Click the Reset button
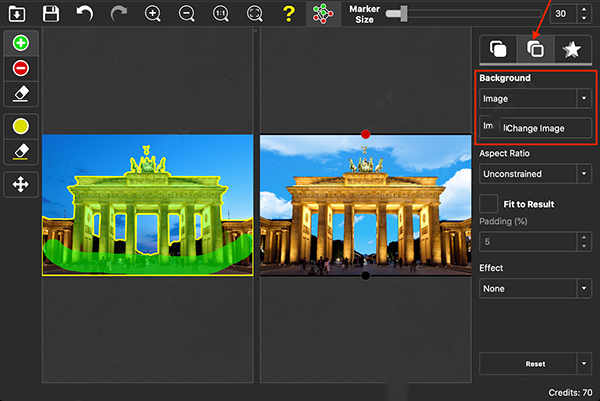Viewport: 600px width, 401px height. [x=528, y=364]
